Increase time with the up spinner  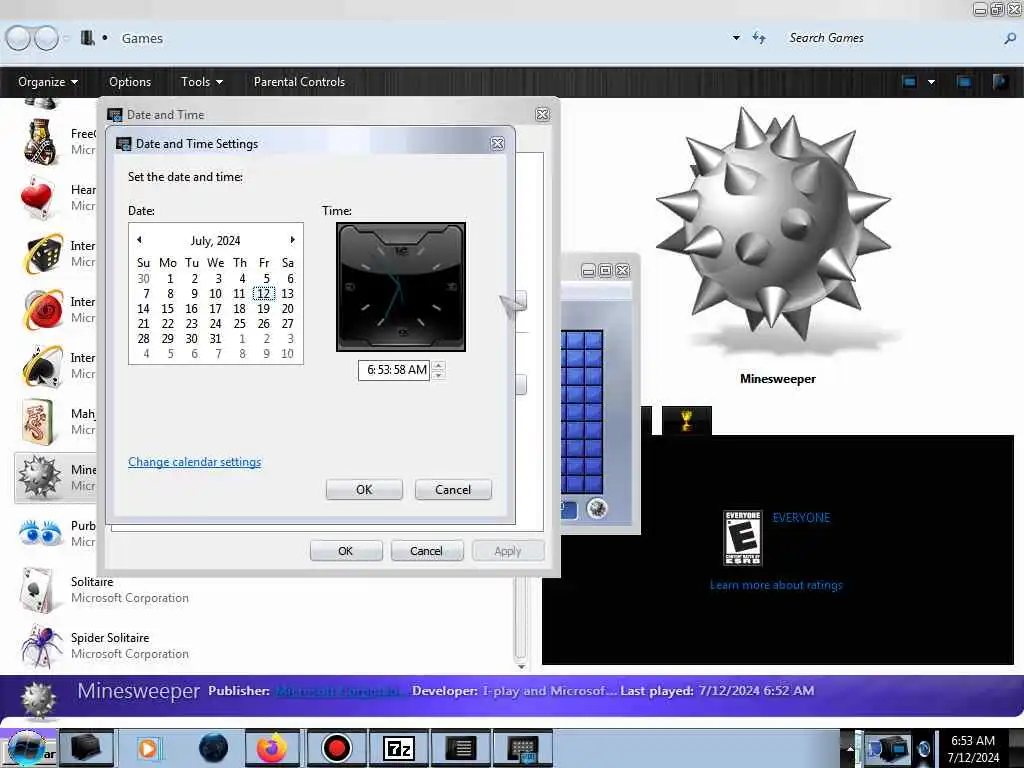click(x=439, y=365)
